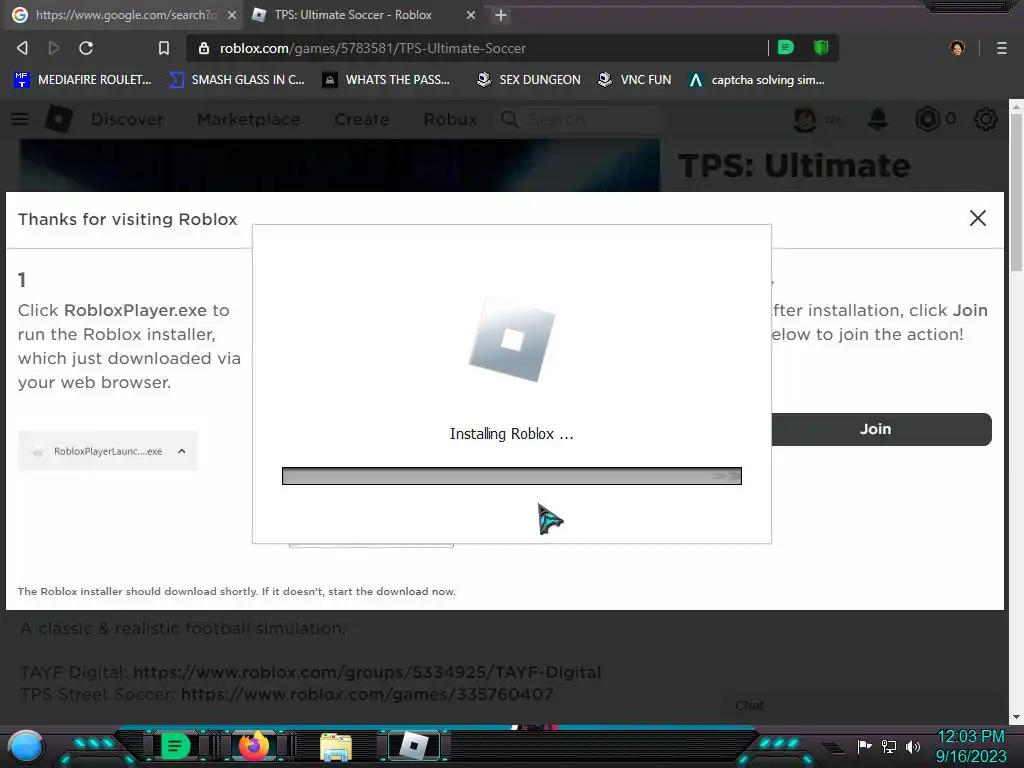Open a new browser tab
This screenshot has width=1024, height=768.
501,15
